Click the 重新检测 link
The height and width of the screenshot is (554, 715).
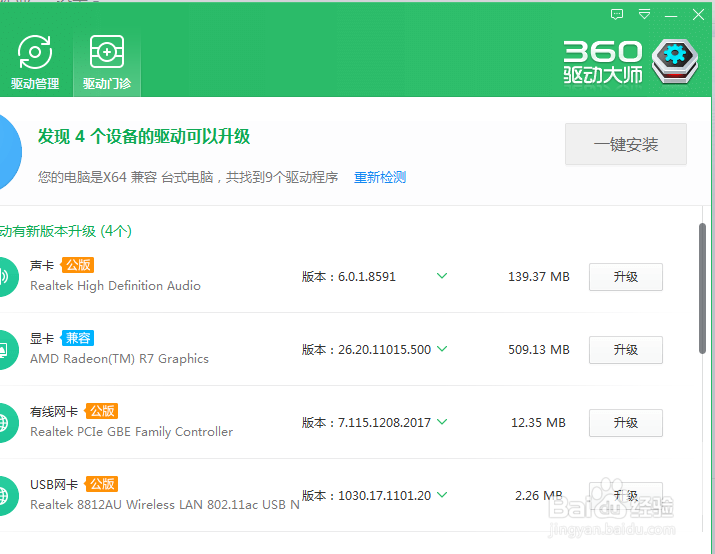click(x=380, y=177)
